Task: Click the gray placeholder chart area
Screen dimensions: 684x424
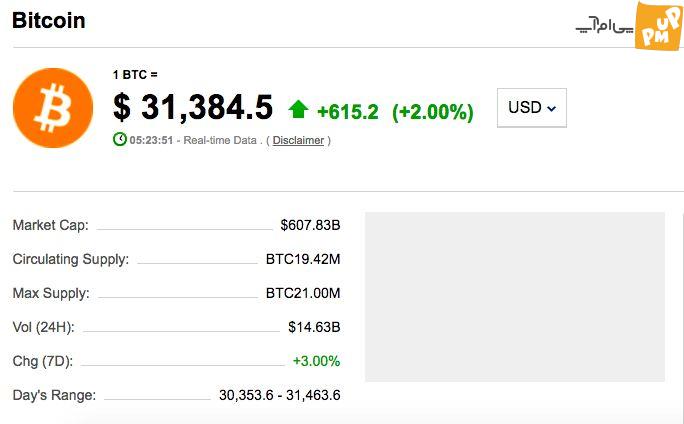Action: [x=515, y=297]
